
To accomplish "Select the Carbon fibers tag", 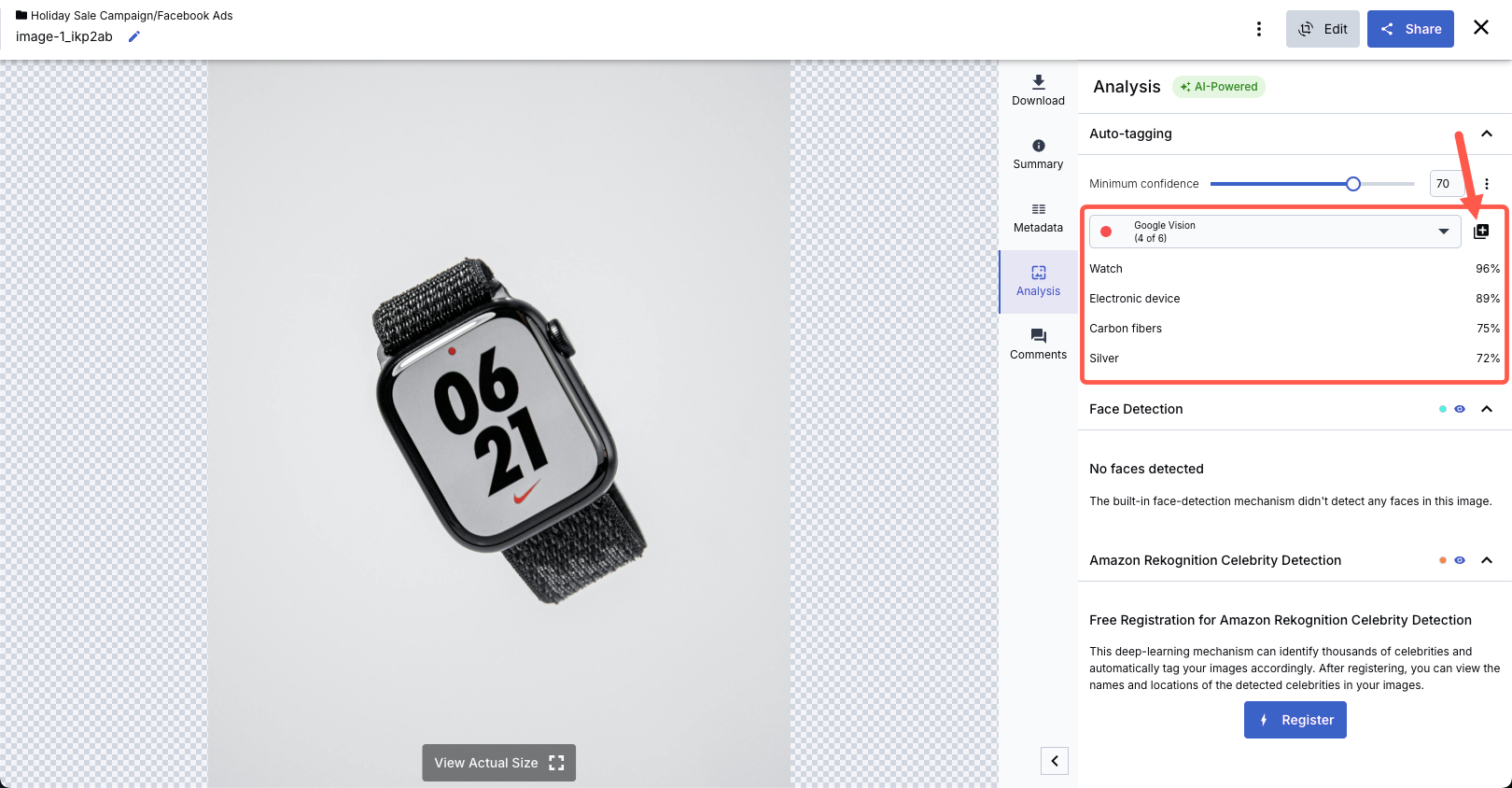I will [x=1295, y=329].
